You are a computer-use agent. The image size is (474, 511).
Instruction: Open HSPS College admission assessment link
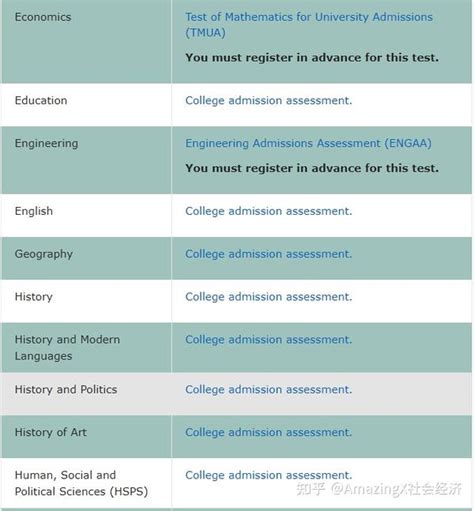269,475
